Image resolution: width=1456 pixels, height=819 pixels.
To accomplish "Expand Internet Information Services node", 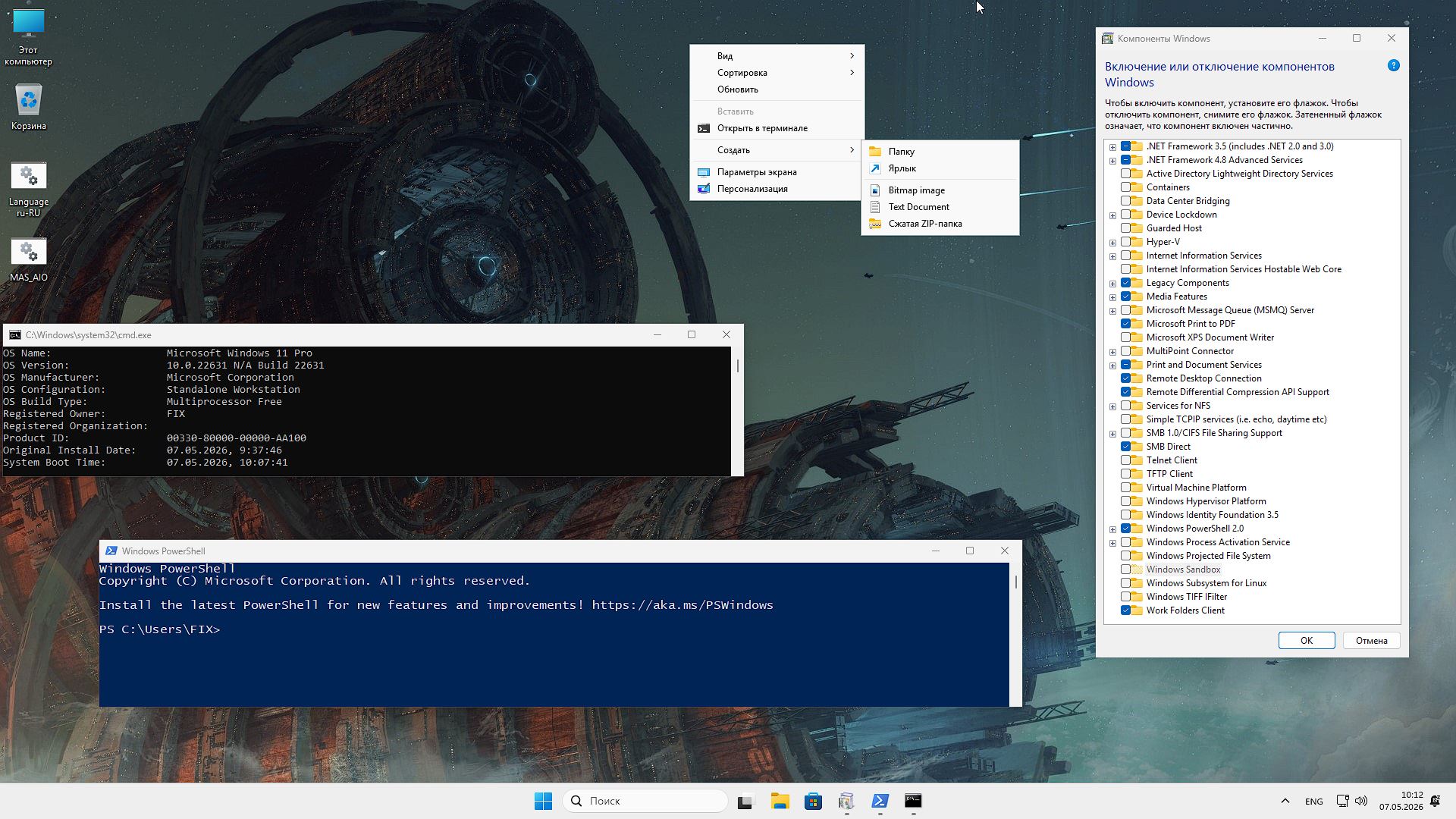I will tap(1112, 256).
